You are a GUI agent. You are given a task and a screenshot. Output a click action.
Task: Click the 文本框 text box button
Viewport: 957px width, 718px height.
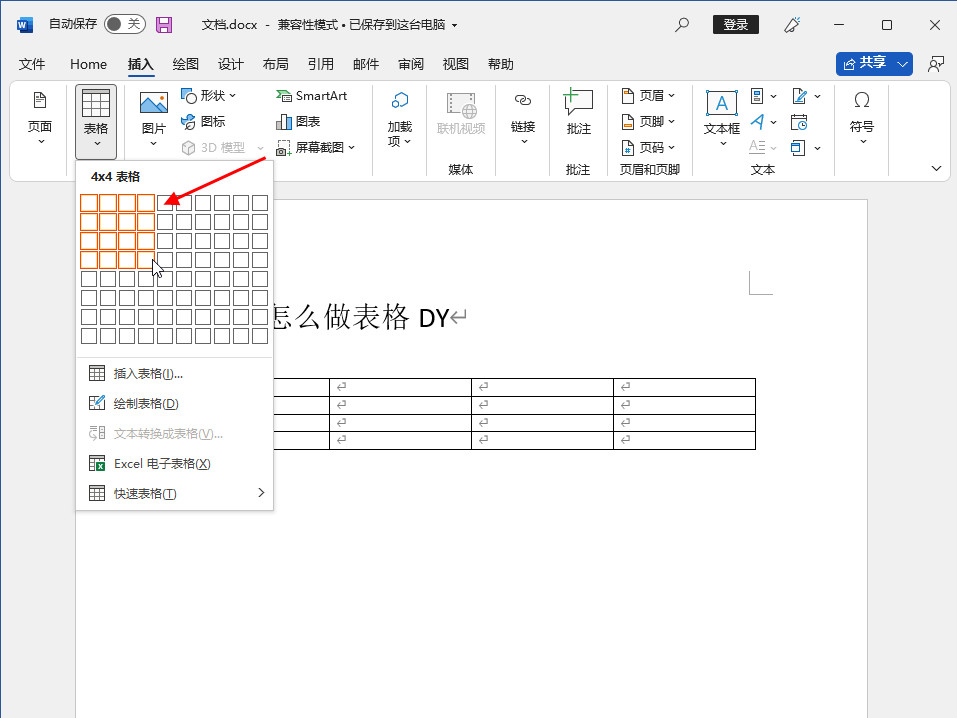coord(721,119)
